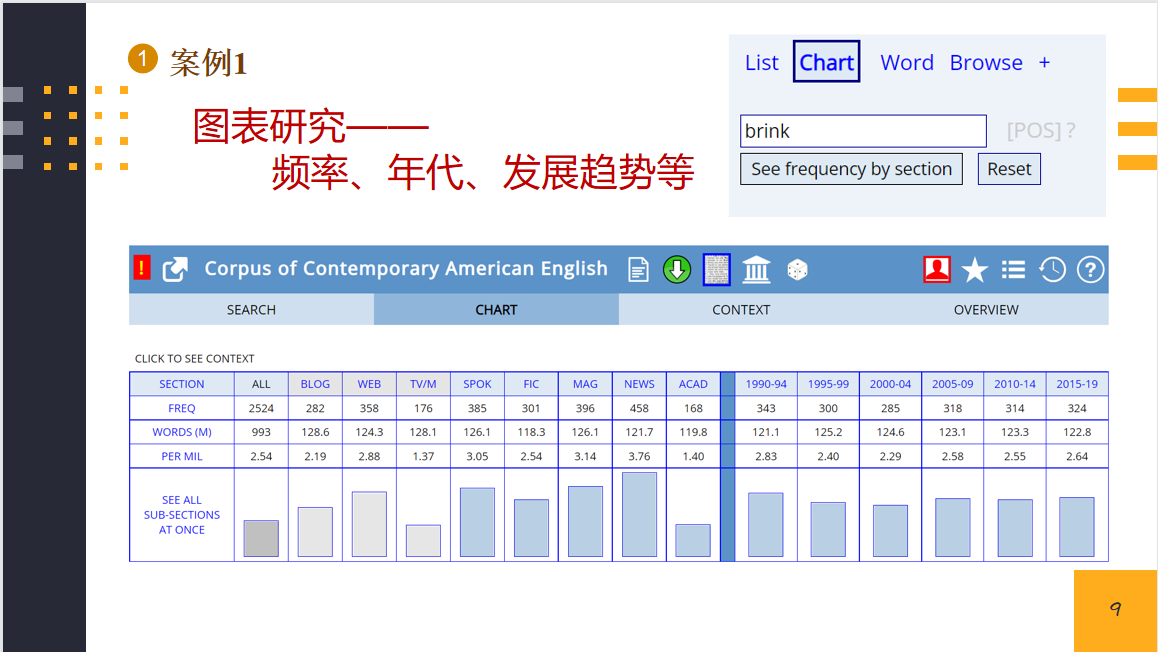1158x652 pixels.
Task: Click the SECTION header cell
Action: coord(182,384)
